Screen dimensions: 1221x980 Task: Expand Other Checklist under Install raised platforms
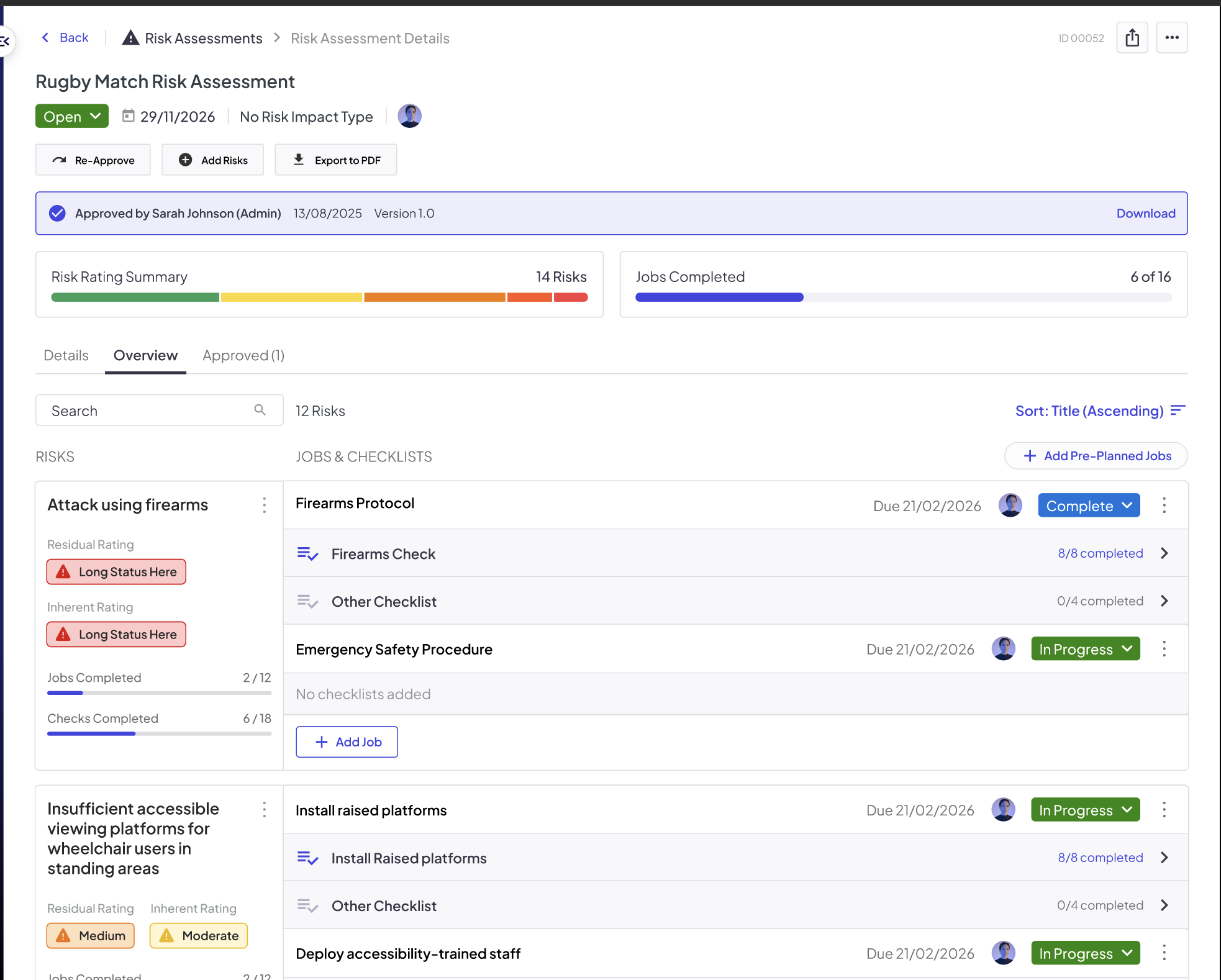pos(1164,905)
